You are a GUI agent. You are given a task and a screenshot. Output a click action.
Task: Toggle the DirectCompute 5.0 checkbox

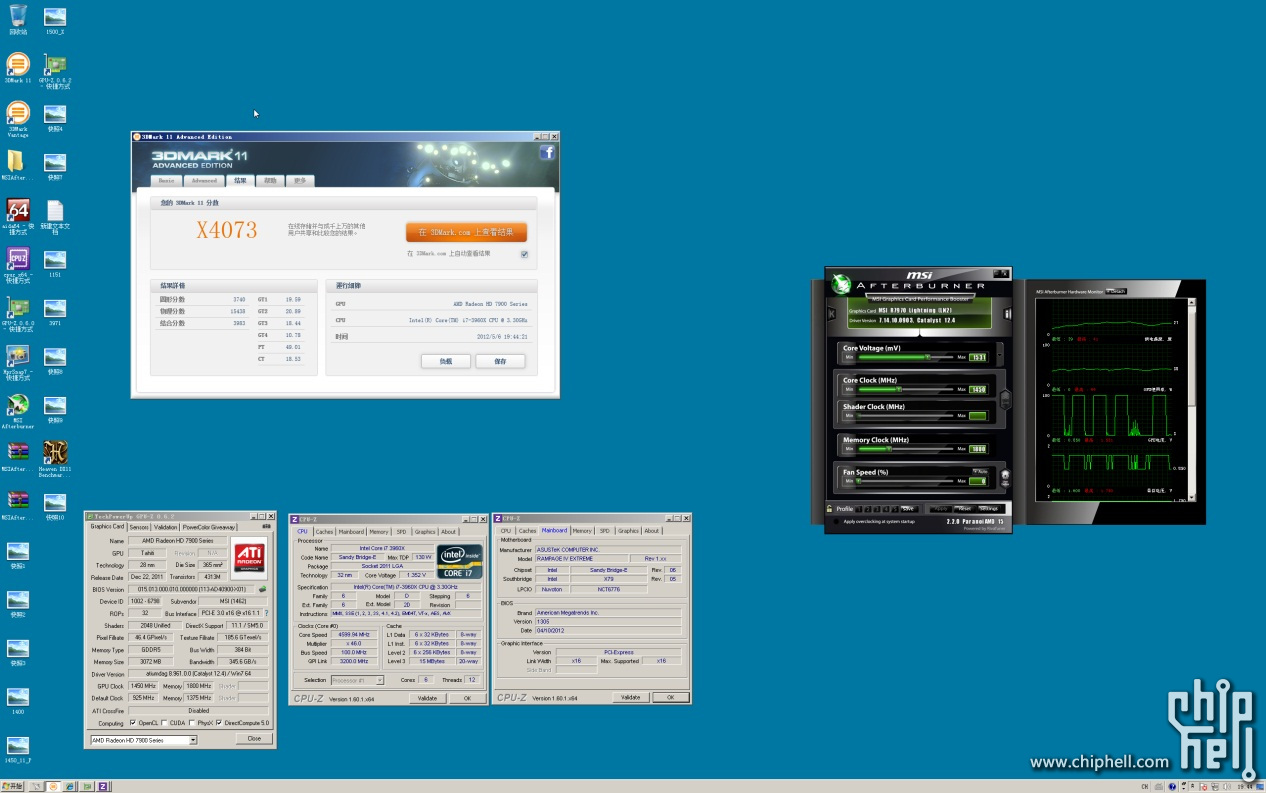[x=220, y=723]
